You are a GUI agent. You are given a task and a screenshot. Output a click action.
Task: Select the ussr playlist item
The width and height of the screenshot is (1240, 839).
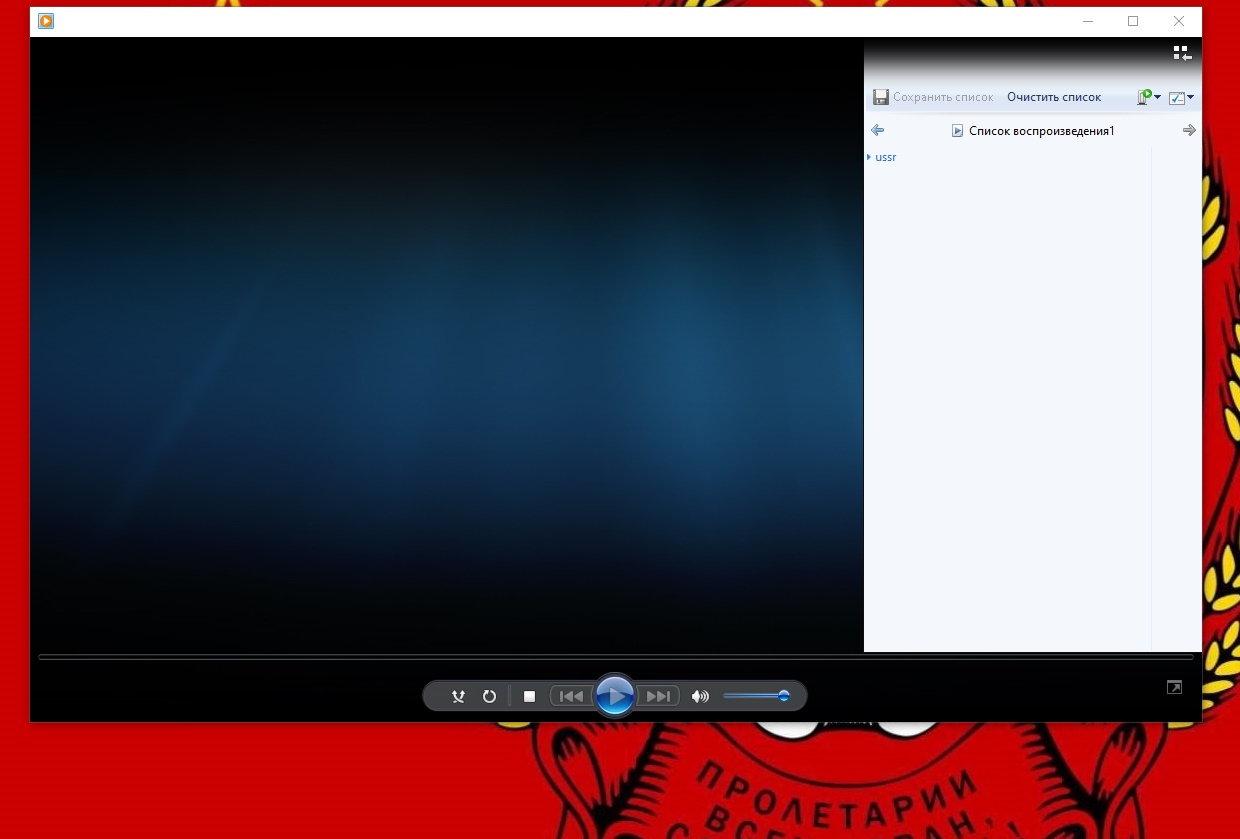coord(886,157)
